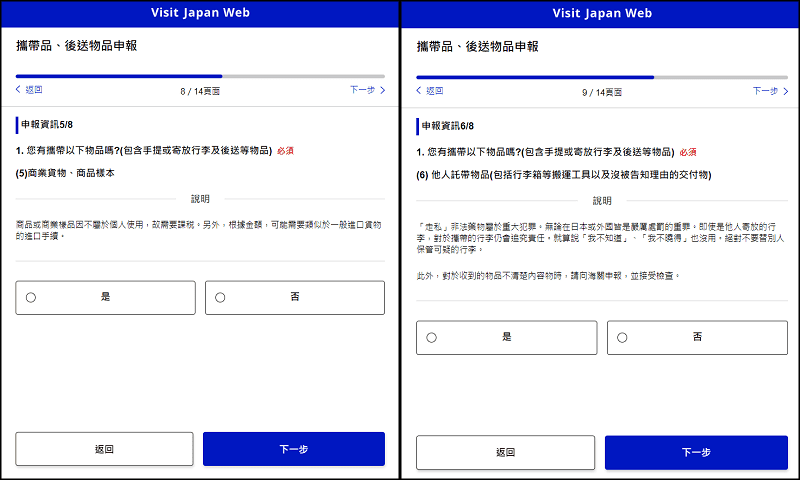The width and height of the screenshot is (800, 480).
Task: Select 否 radio on page 9 entrusted items
Action: click(622, 338)
